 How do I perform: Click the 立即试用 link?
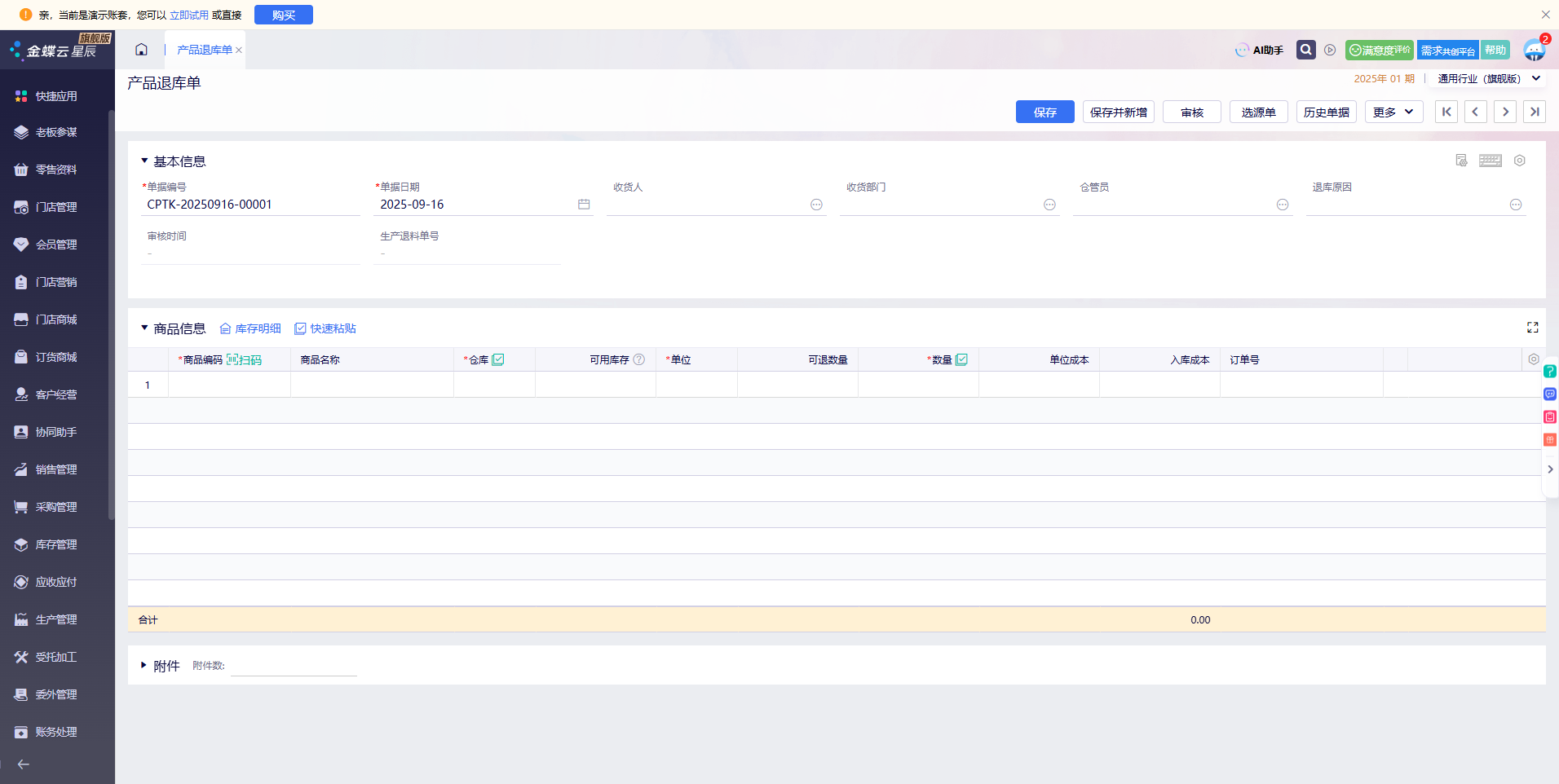click(x=189, y=15)
